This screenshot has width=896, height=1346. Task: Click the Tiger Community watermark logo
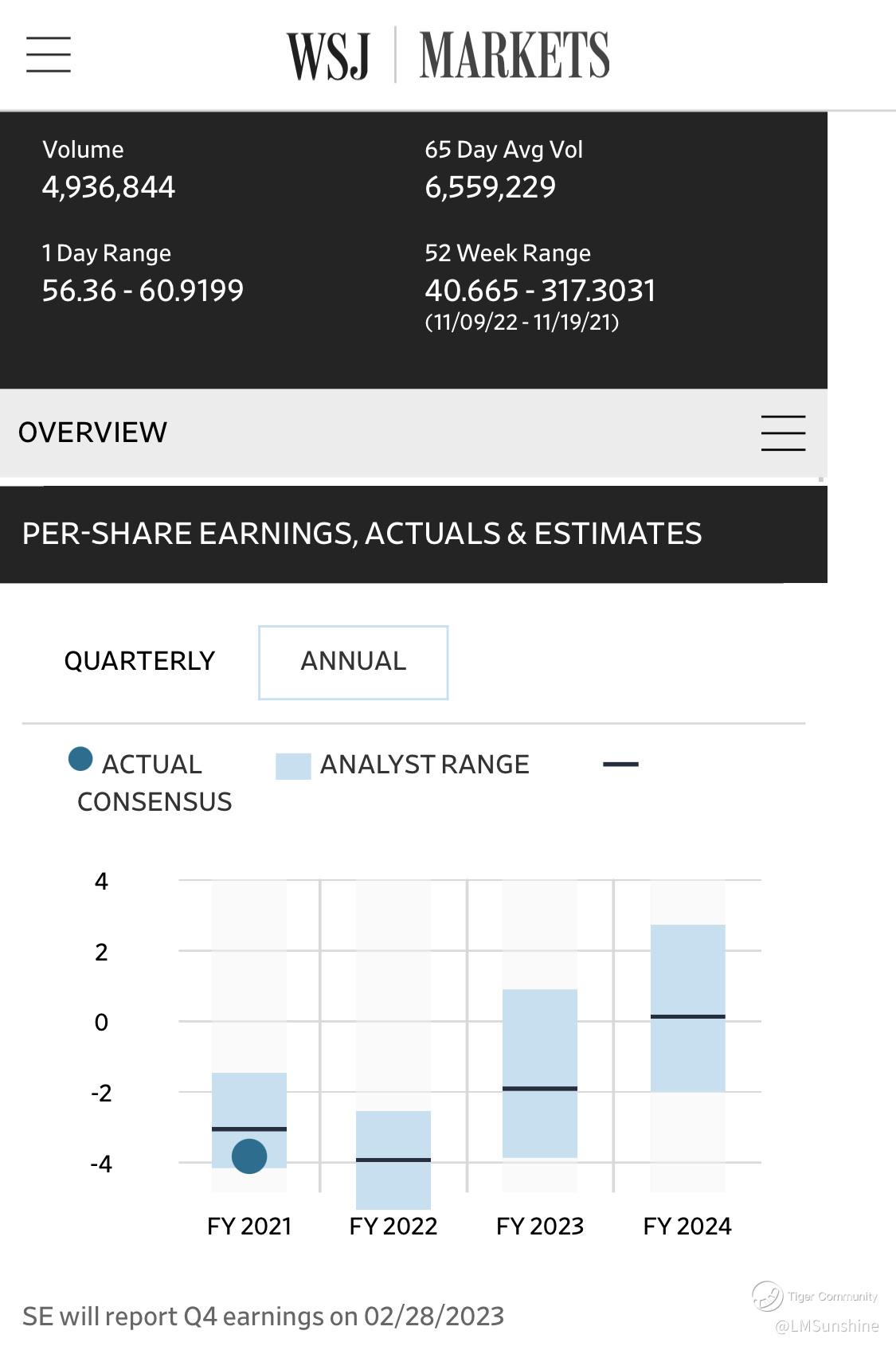(767, 1296)
